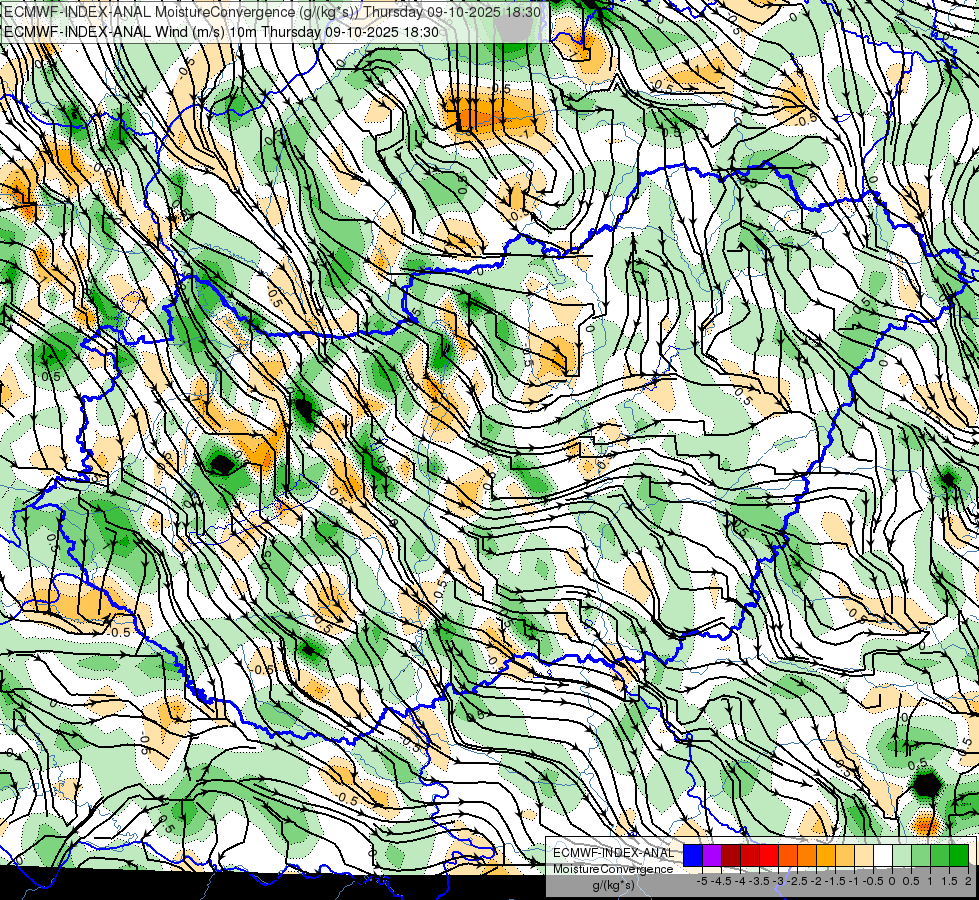Image resolution: width=979 pixels, height=900 pixels.
Task: Click the Wind (m/s) 10m title line
Action: coord(221,32)
